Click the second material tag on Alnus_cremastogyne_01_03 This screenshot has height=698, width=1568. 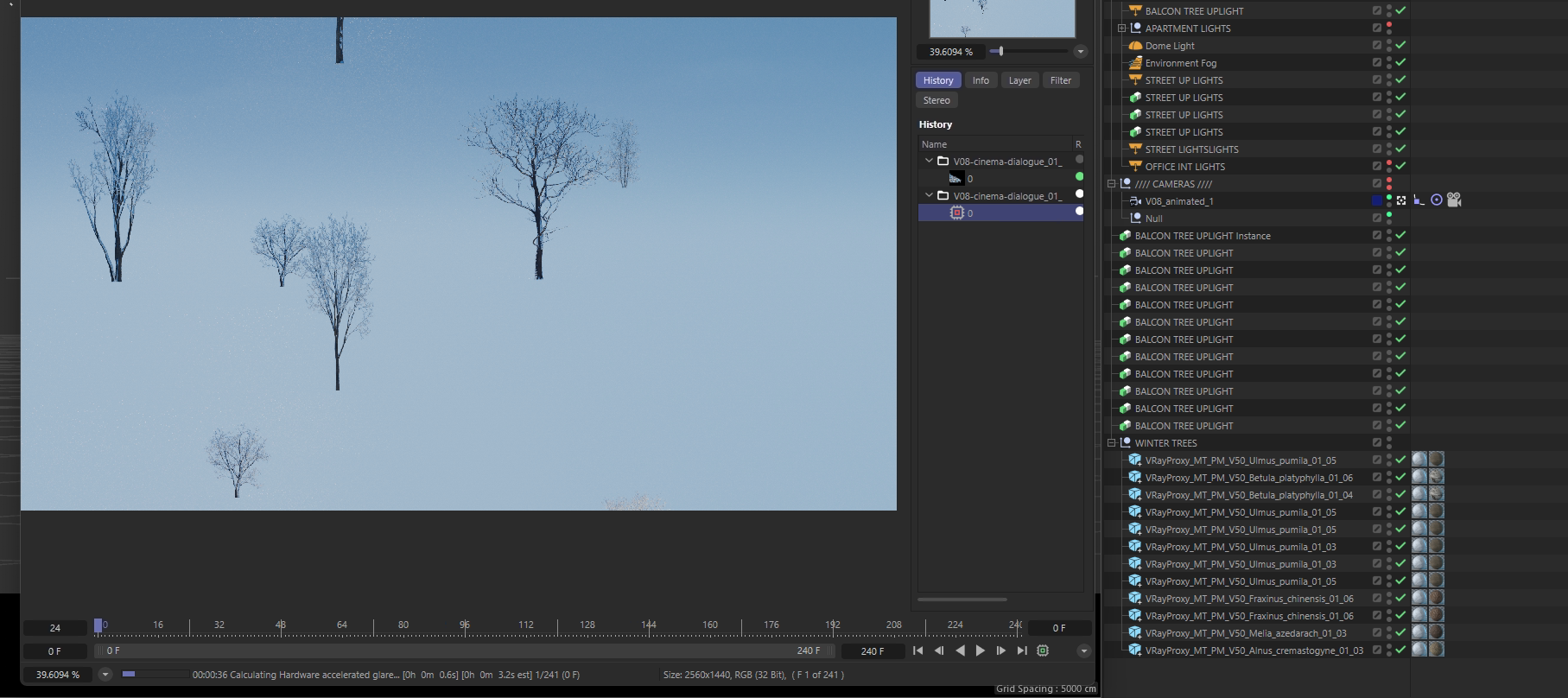click(1436, 650)
